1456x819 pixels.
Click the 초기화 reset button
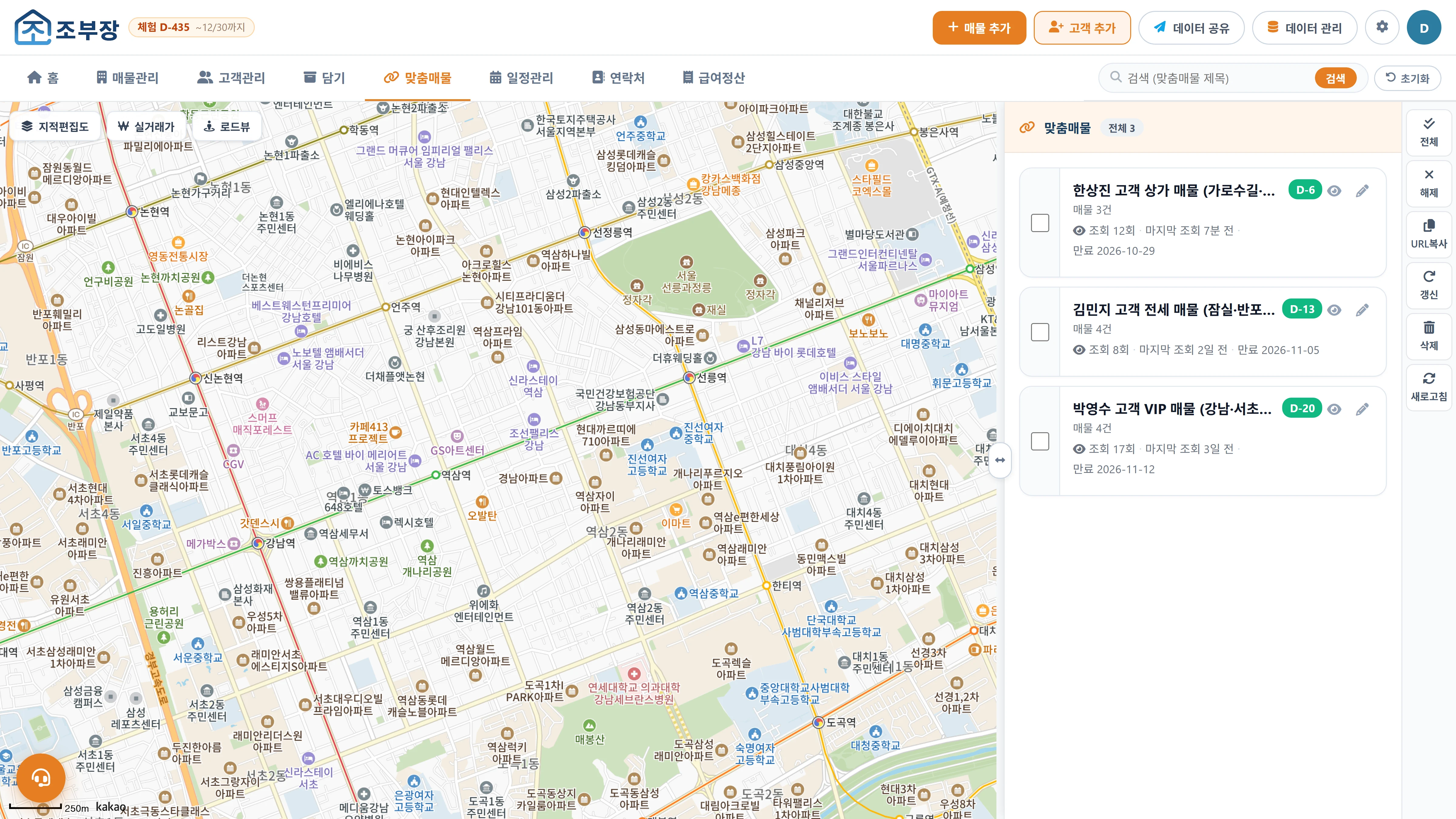click(1407, 78)
